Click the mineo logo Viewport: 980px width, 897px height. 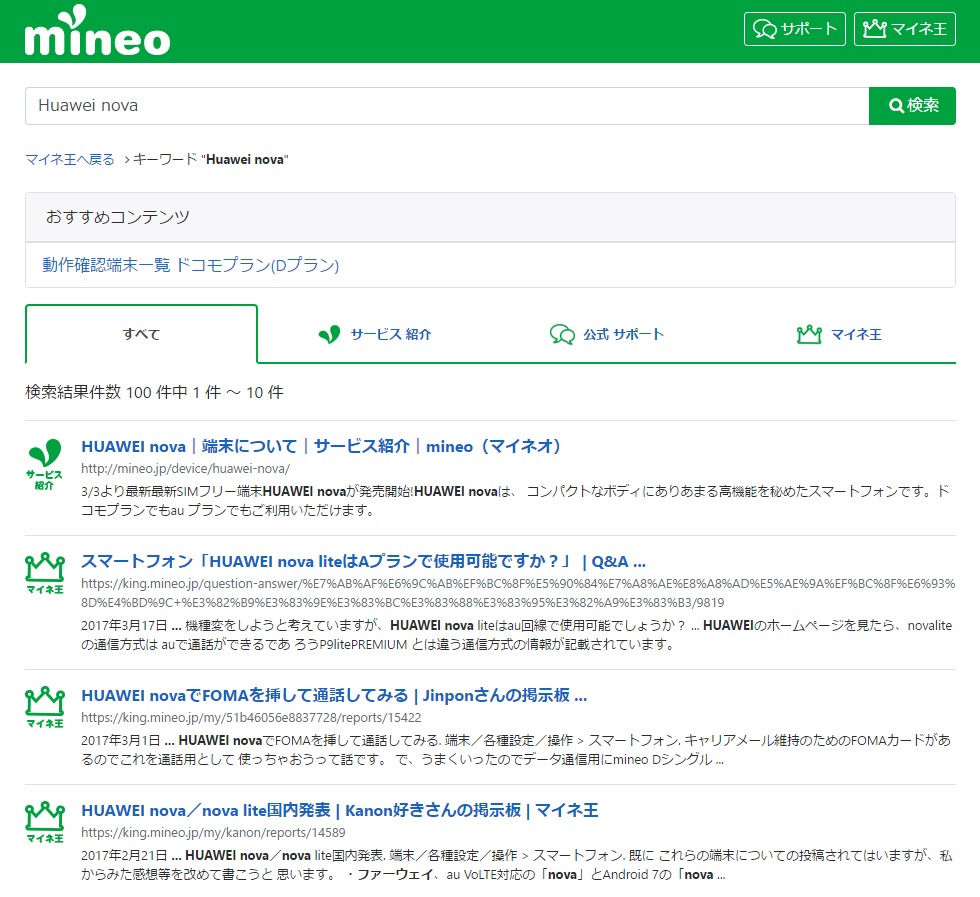(x=97, y=33)
